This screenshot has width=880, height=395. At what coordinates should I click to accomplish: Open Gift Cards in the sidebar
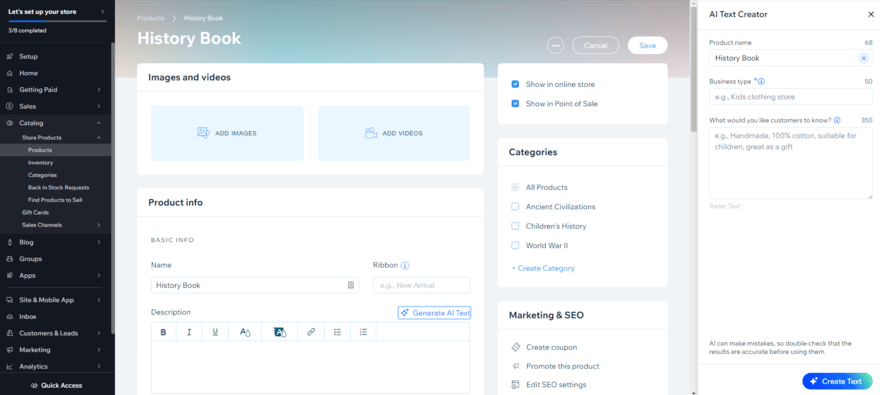point(35,213)
